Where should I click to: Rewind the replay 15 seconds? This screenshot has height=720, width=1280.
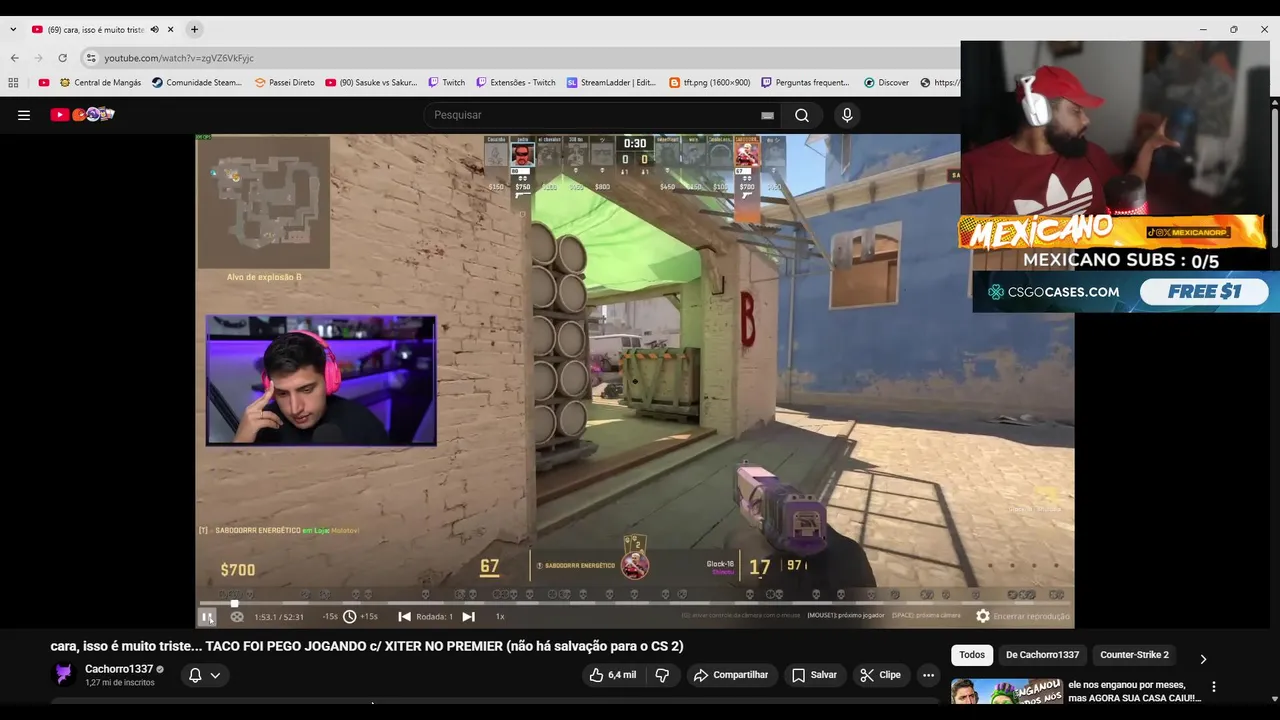330,617
